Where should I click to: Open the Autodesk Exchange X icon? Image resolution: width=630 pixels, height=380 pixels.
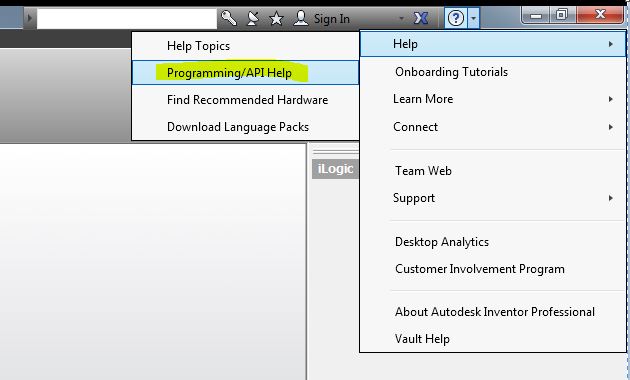421,18
